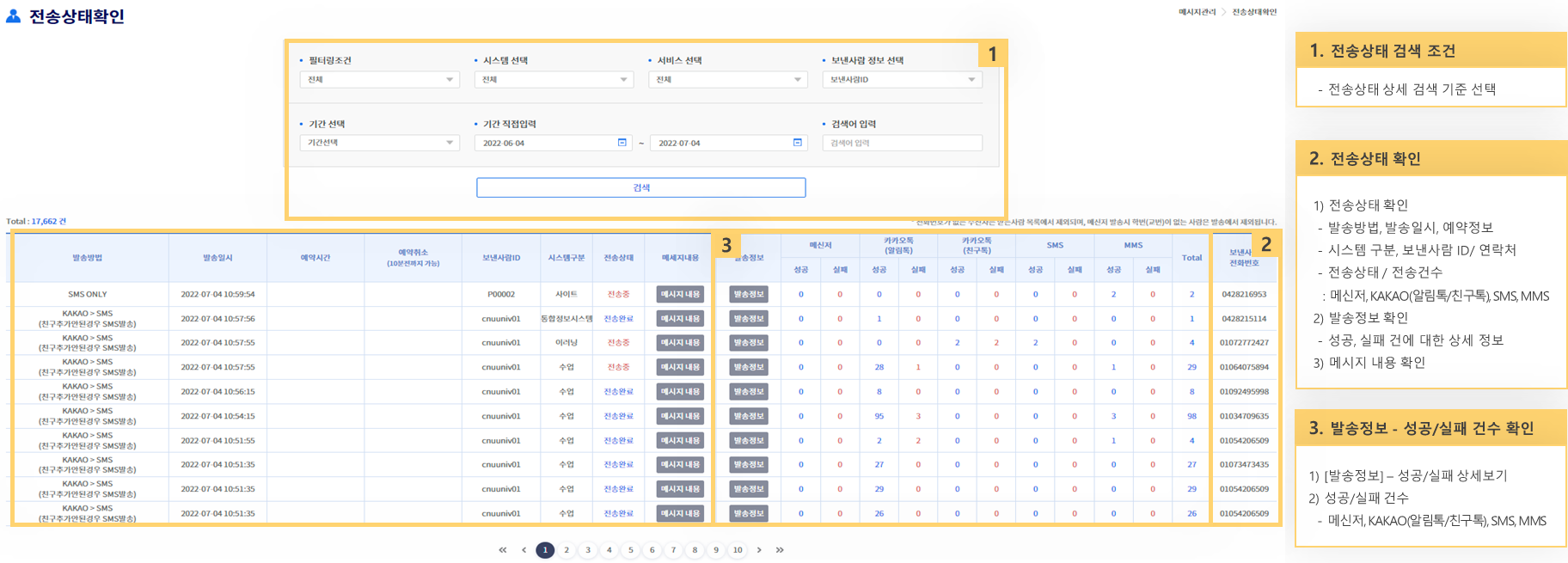Click the 카카오톡 (알림톡) column header
Screen dimensions: 1568x563
point(898,246)
